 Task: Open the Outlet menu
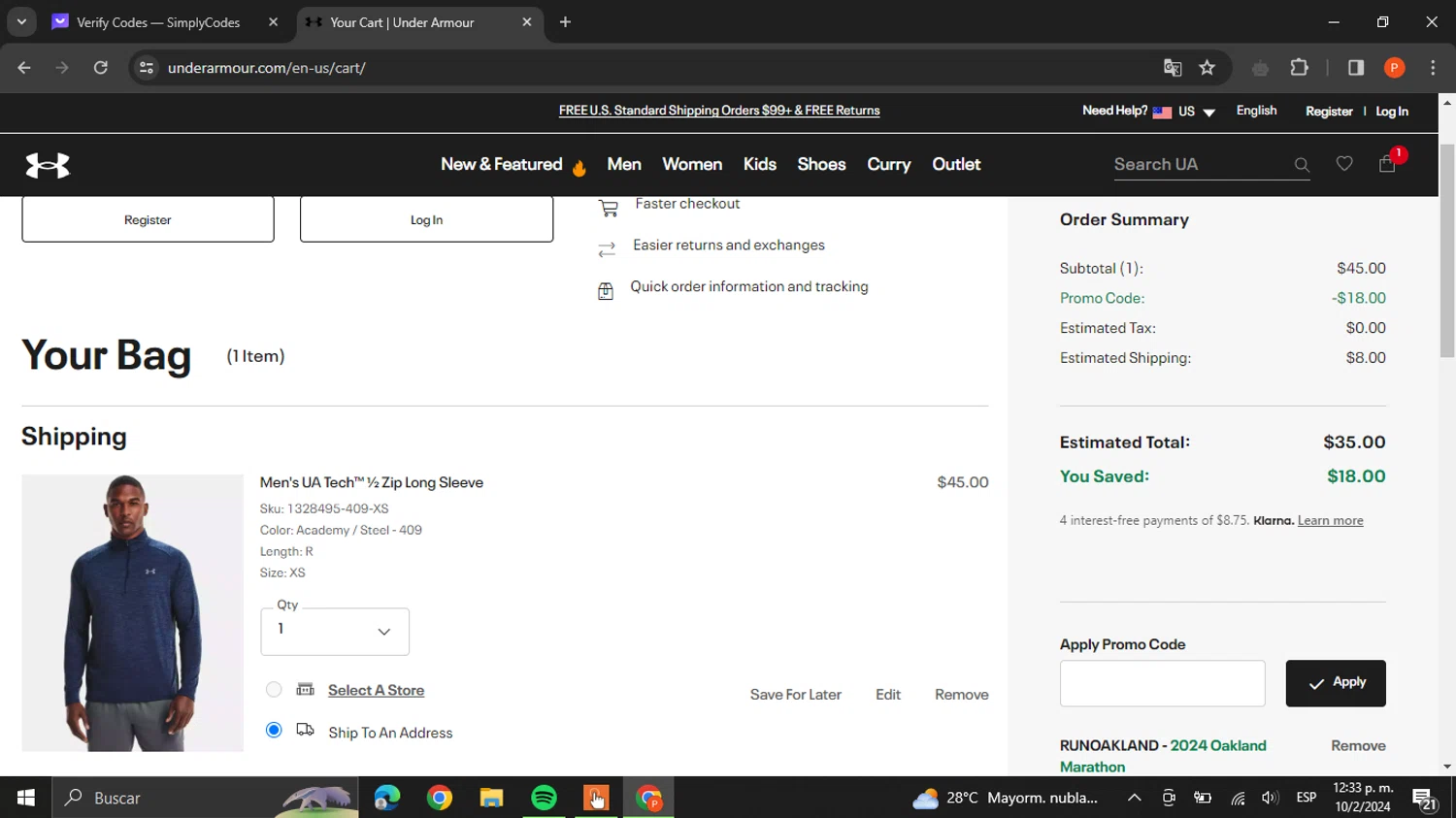tap(956, 164)
